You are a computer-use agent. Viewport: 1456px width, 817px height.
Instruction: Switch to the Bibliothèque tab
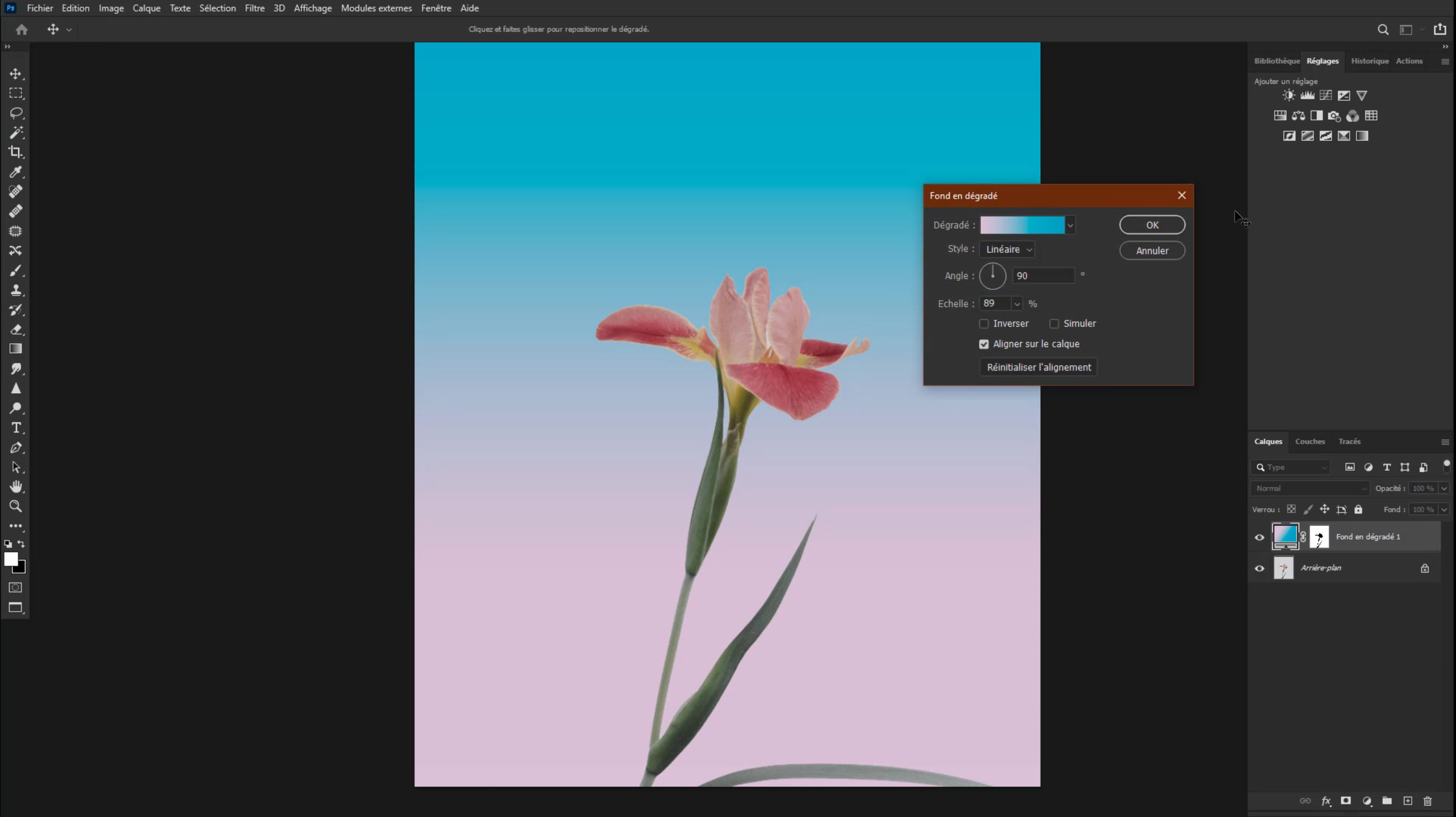coord(1277,61)
